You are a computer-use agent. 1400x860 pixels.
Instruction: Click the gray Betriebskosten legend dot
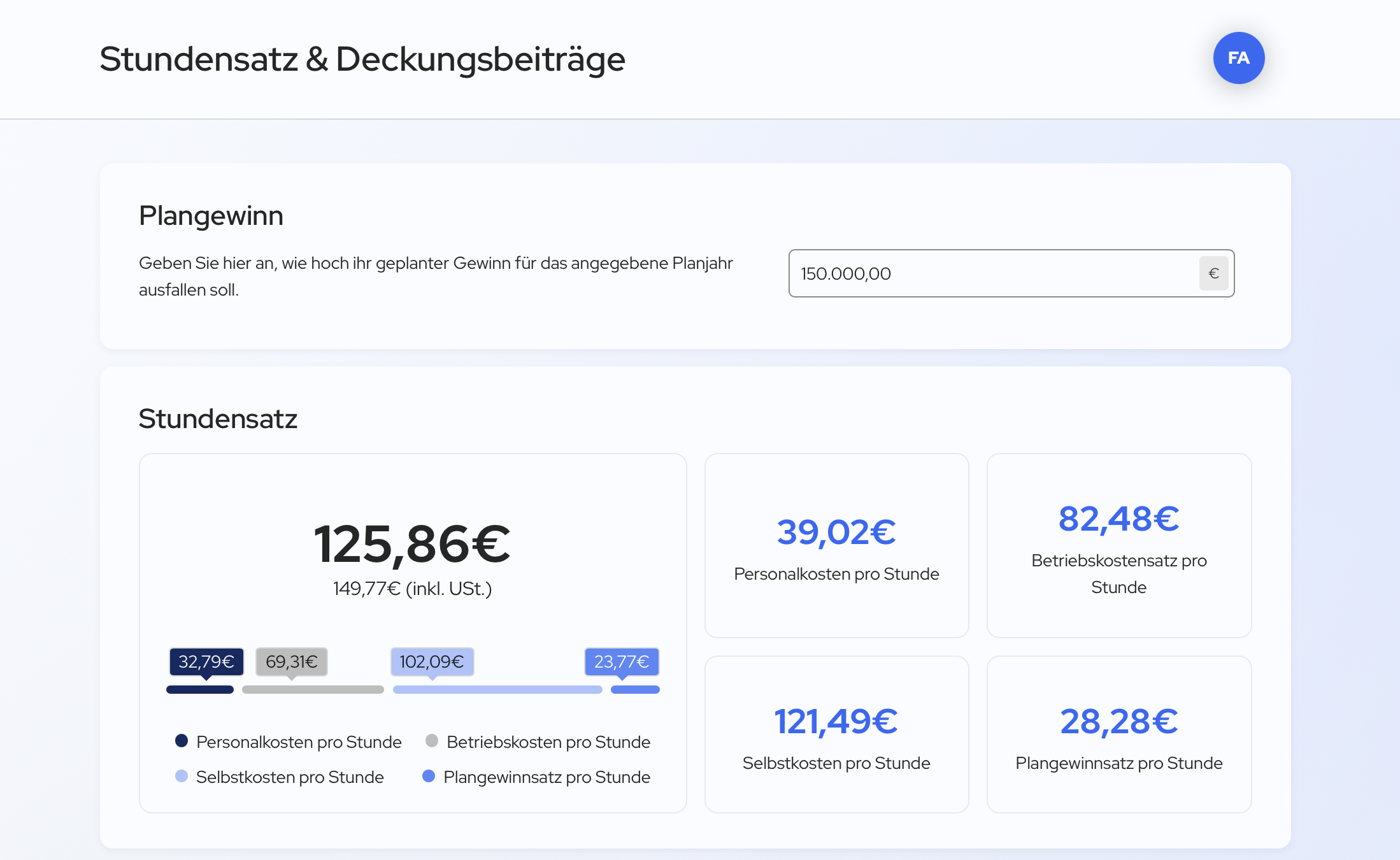pos(432,741)
